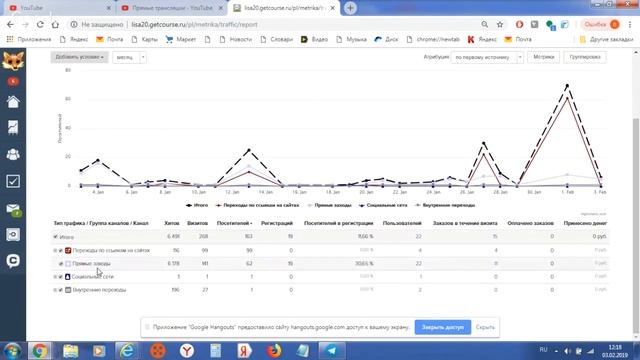Open the Диск bookmark
This screenshot has height=360, width=640.
click(386, 39)
